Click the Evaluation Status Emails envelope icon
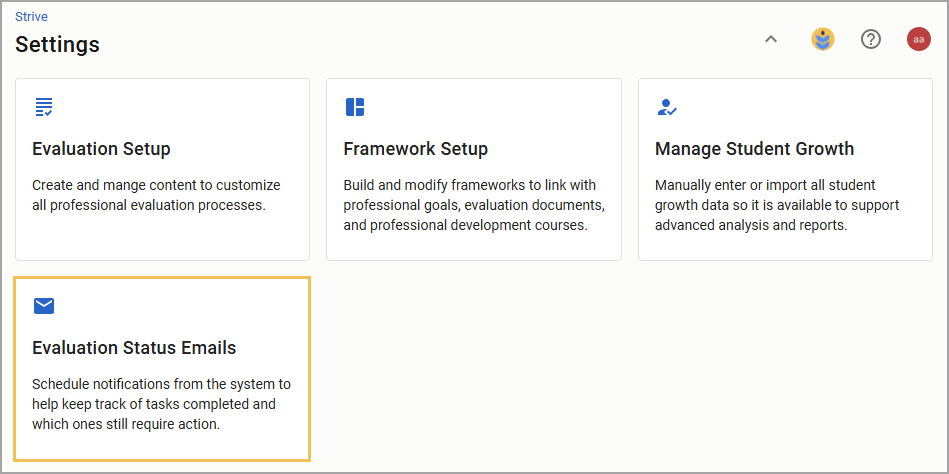 click(x=44, y=306)
